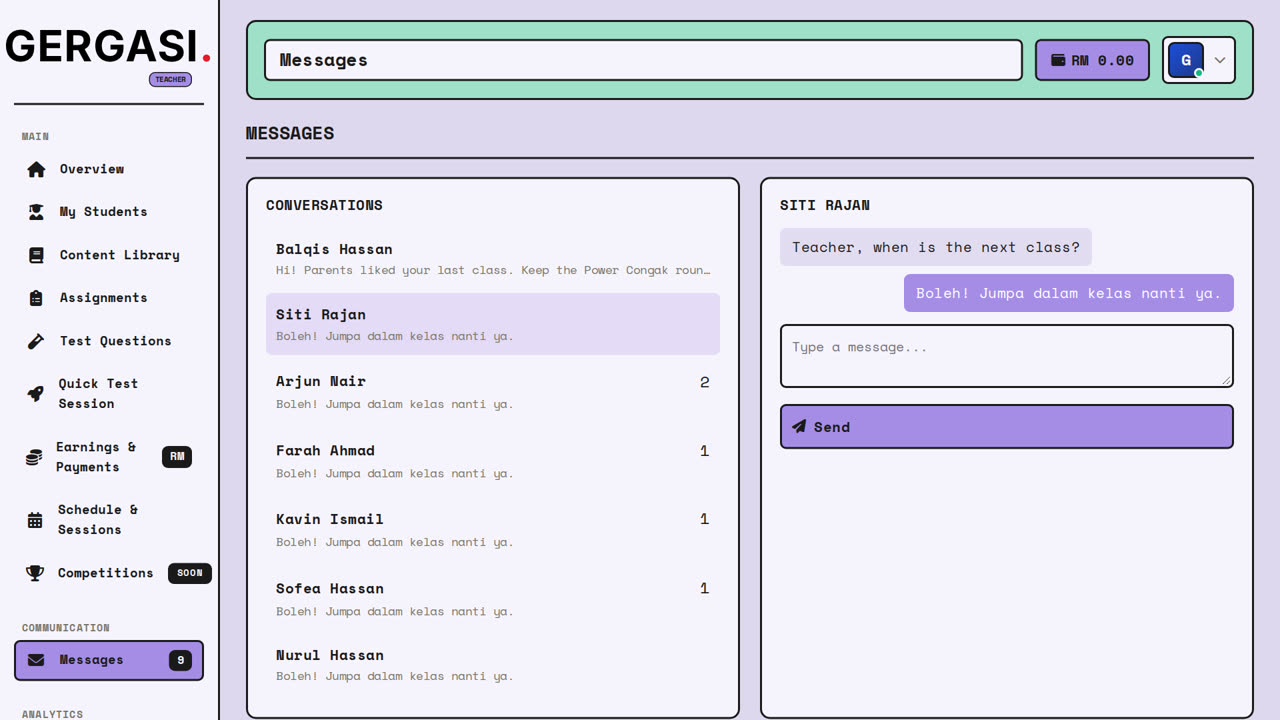Click the Test Questions pencil icon
Image resolution: width=1280 pixels, height=720 pixels.
[36, 341]
